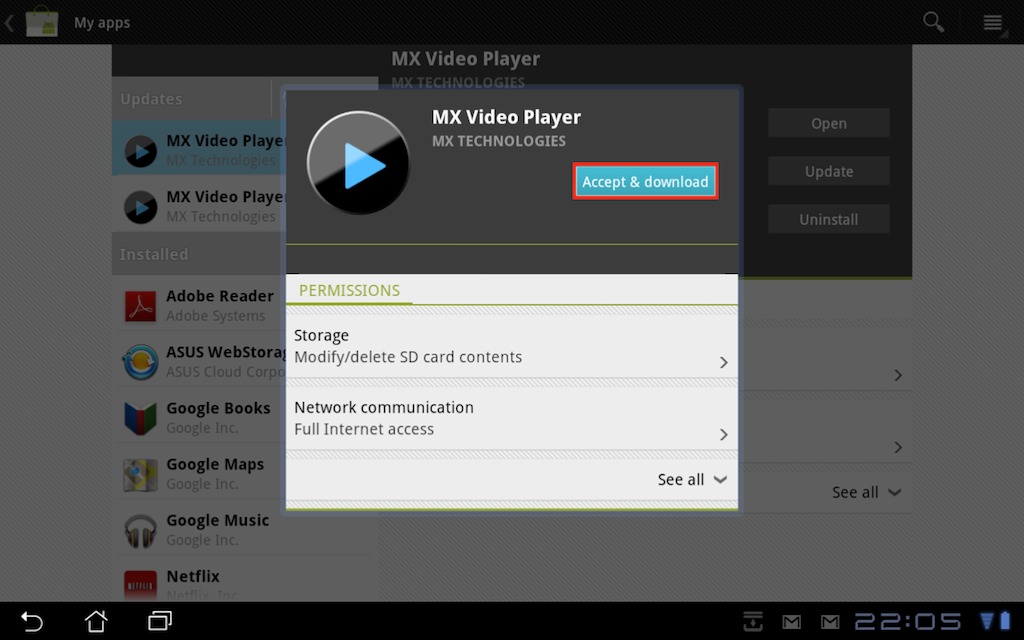The width and height of the screenshot is (1024, 640).
Task: Expand Network communication permission details
Action: point(511,418)
